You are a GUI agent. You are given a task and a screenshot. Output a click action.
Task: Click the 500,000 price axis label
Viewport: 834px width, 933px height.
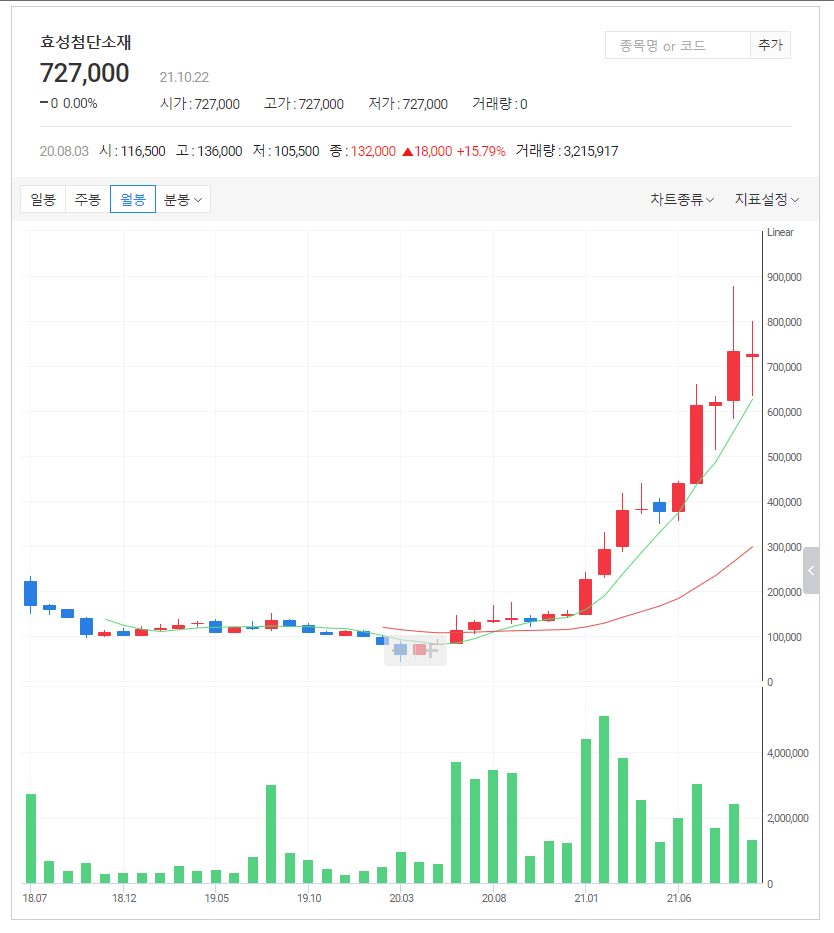tap(784, 457)
